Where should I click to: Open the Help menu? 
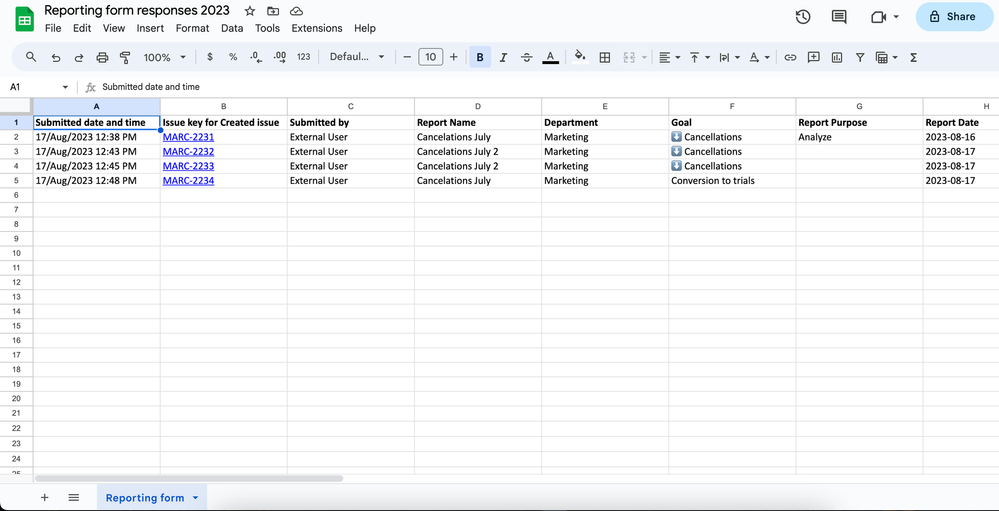(x=365, y=28)
